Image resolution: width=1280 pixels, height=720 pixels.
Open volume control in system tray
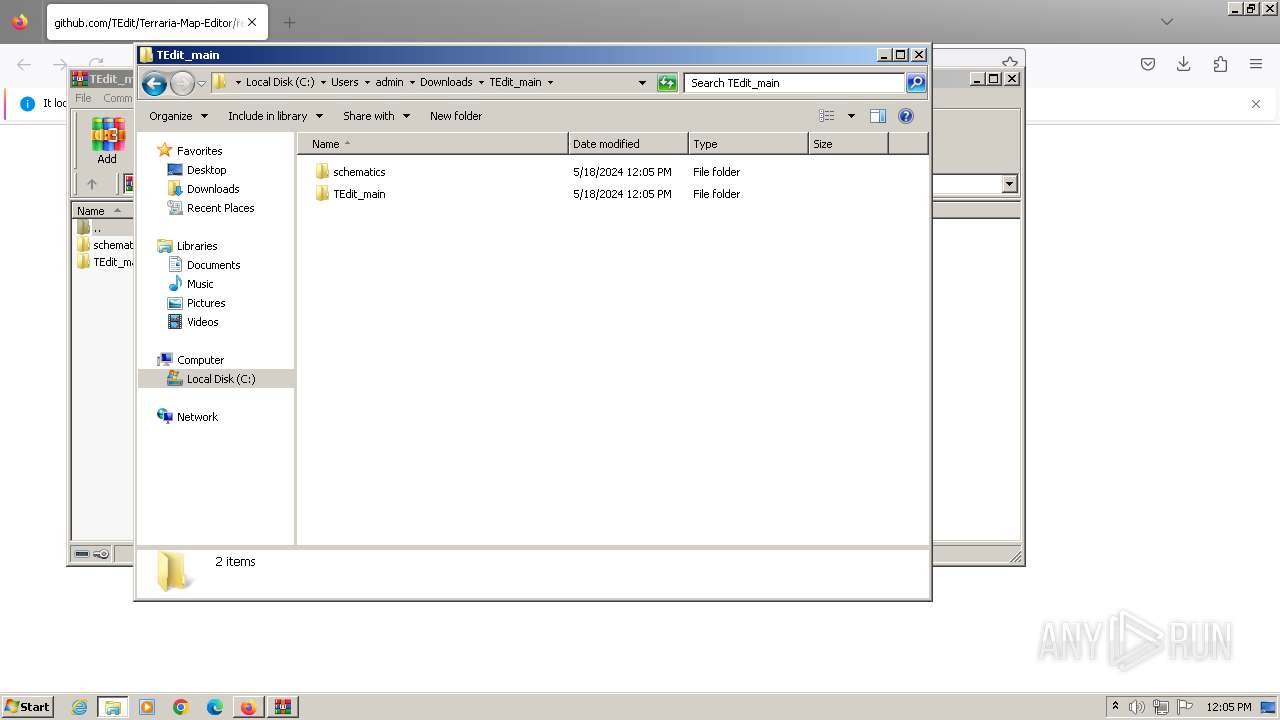point(1137,707)
